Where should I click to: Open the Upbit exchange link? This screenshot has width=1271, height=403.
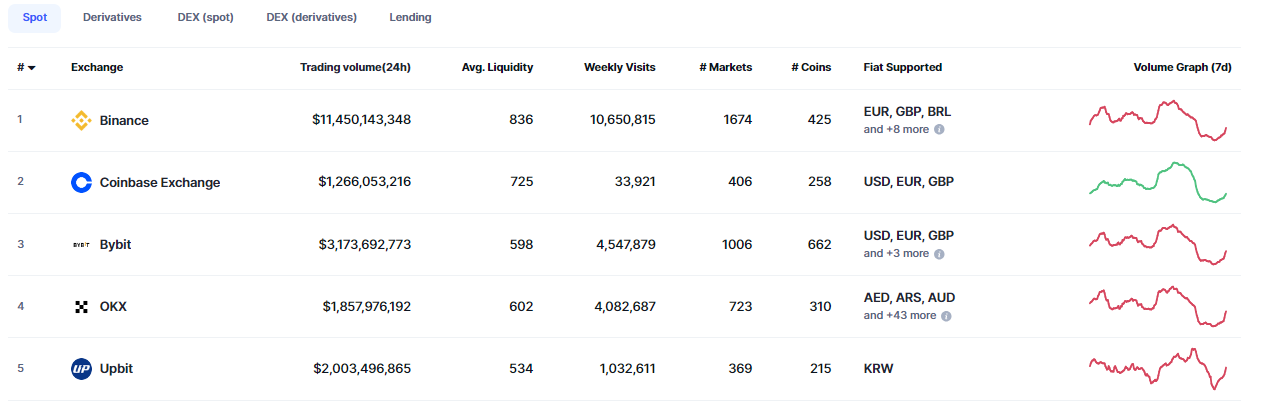coord(116,369)
